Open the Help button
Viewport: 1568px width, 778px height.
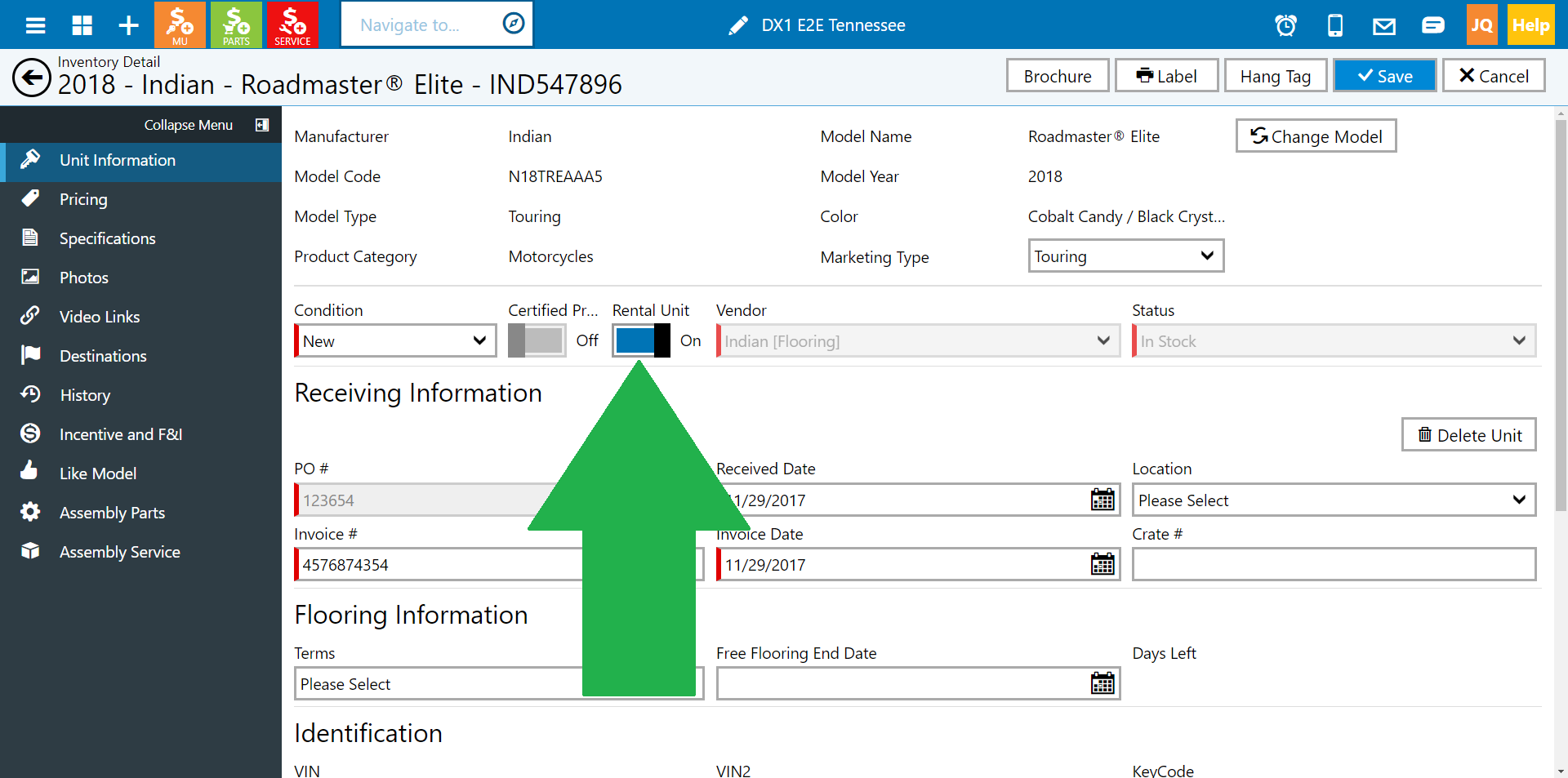(x=1530, y=24)
